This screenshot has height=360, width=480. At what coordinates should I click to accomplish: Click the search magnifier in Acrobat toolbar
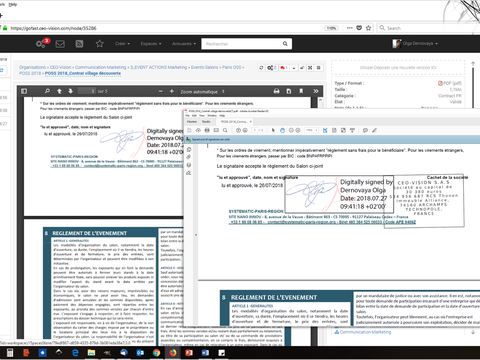pyautogui.click(x=225, y=130)
